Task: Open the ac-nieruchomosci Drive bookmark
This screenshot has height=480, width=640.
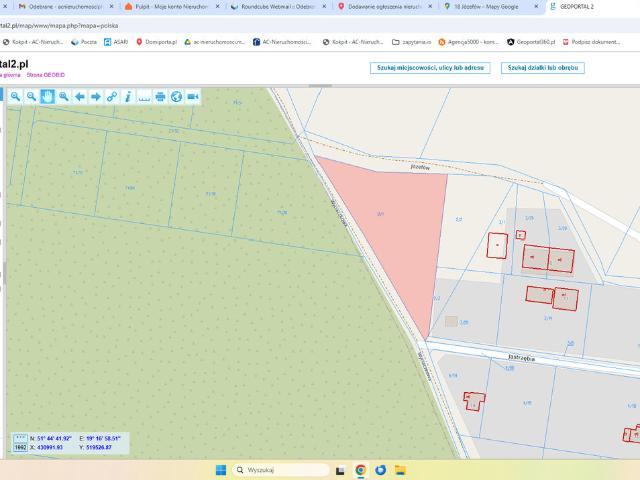Action: click(x=214, y=42)
